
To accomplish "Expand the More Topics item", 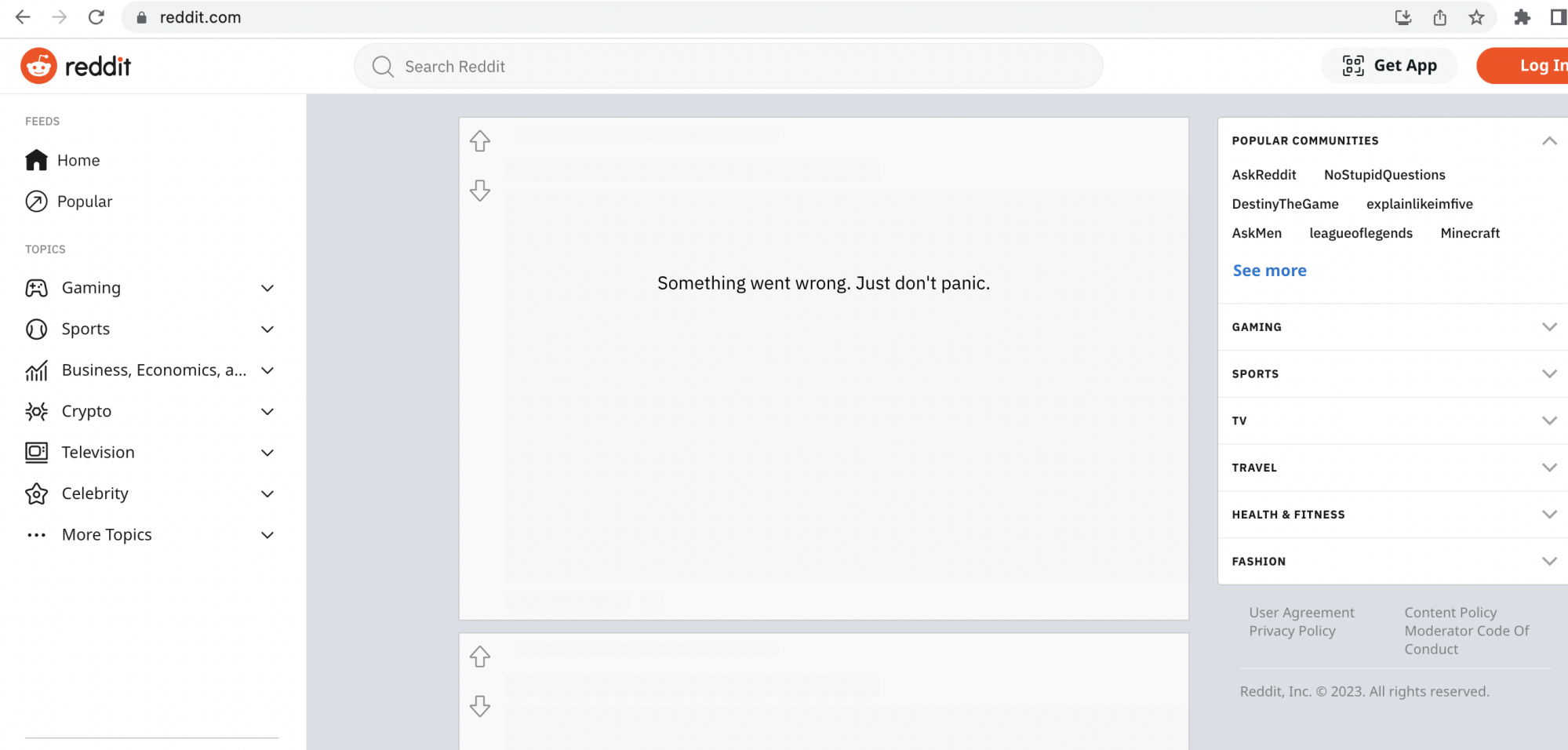I will click(106, 534).
